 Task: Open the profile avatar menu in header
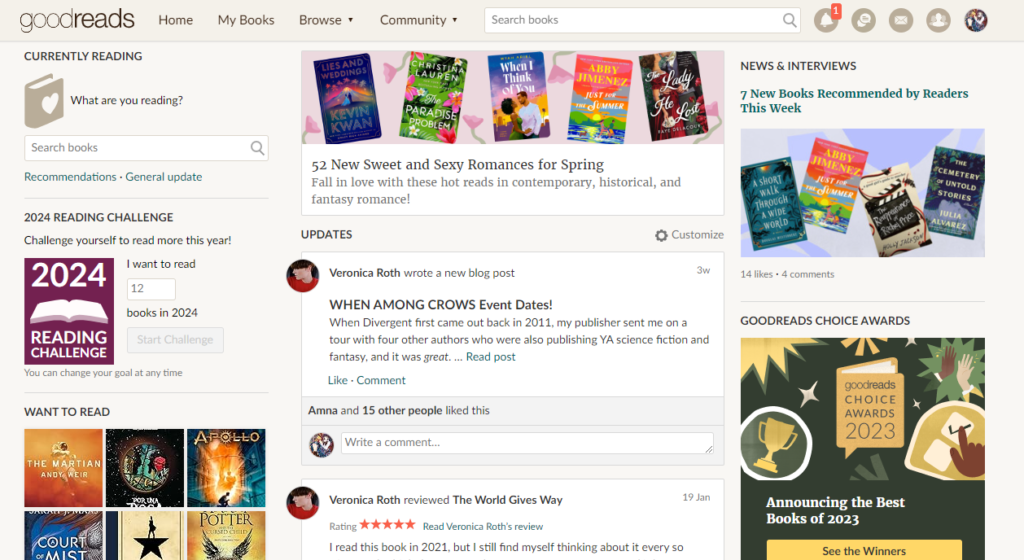pyautogui.click(x=976, y=20)
